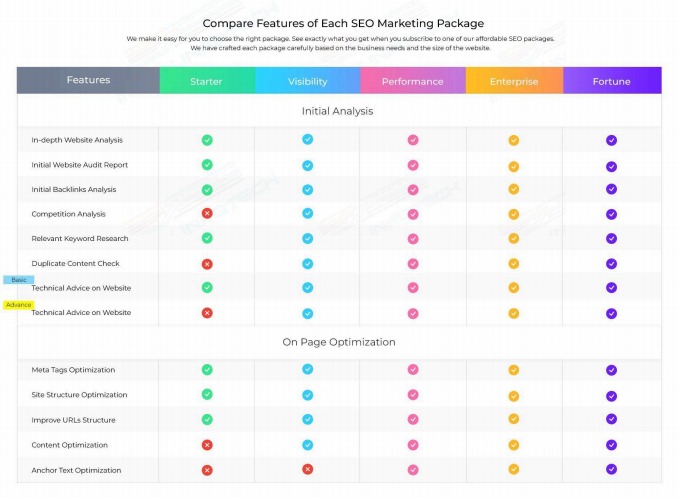Screen dimensions: 679x499
Task: Select the Performance package column header
Action: point(413,81)
